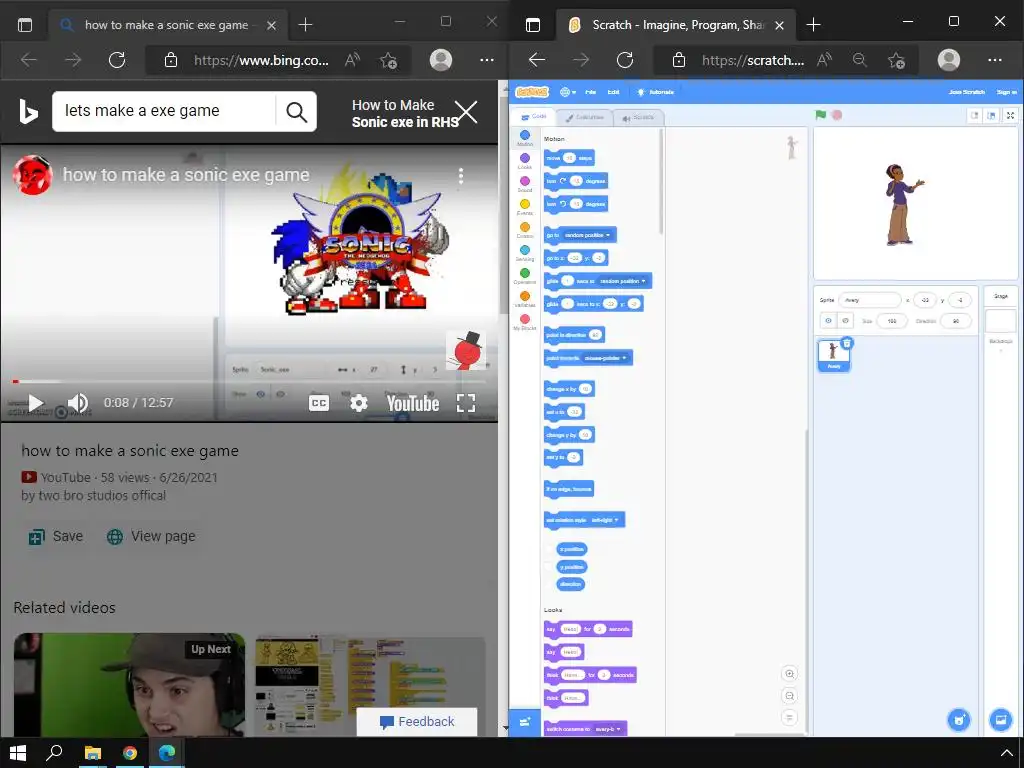Viewport: 1024px width, 768px height.
Task: Select the Control block category
Action: [x=525, y=230]
